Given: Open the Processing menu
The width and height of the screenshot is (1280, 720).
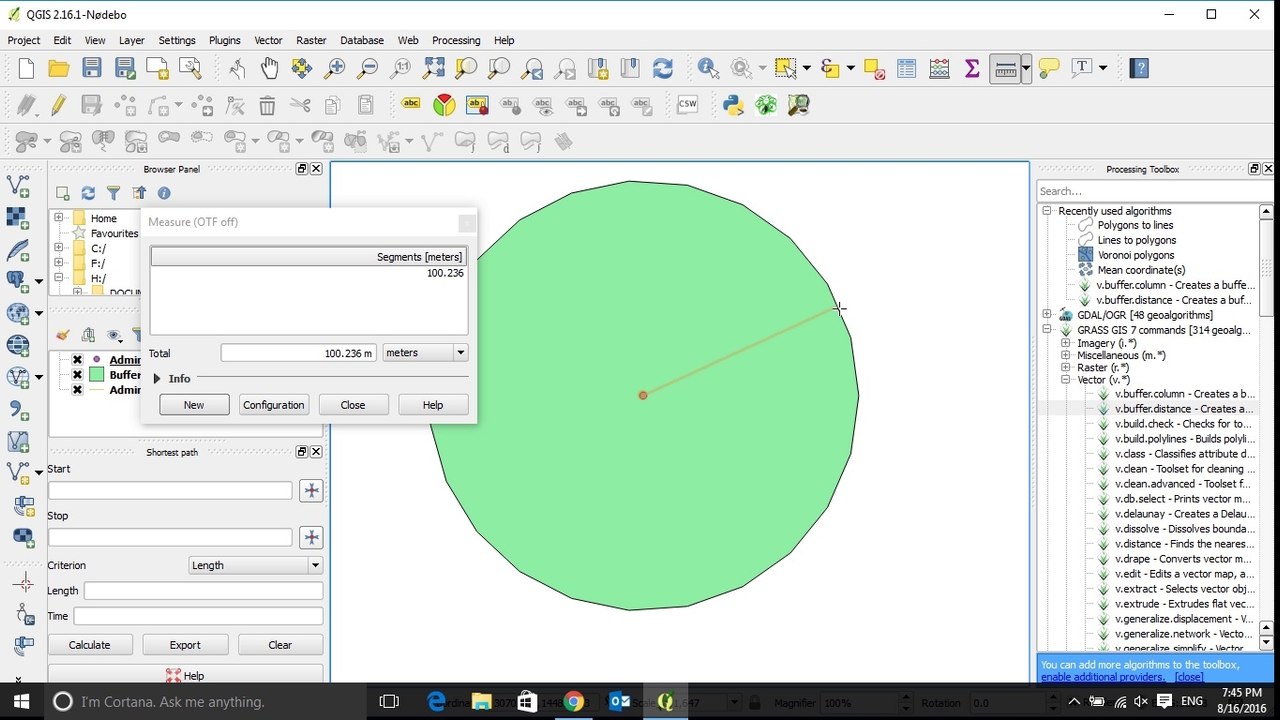Looking at the screenshot, I should click(x=455, y=40).
